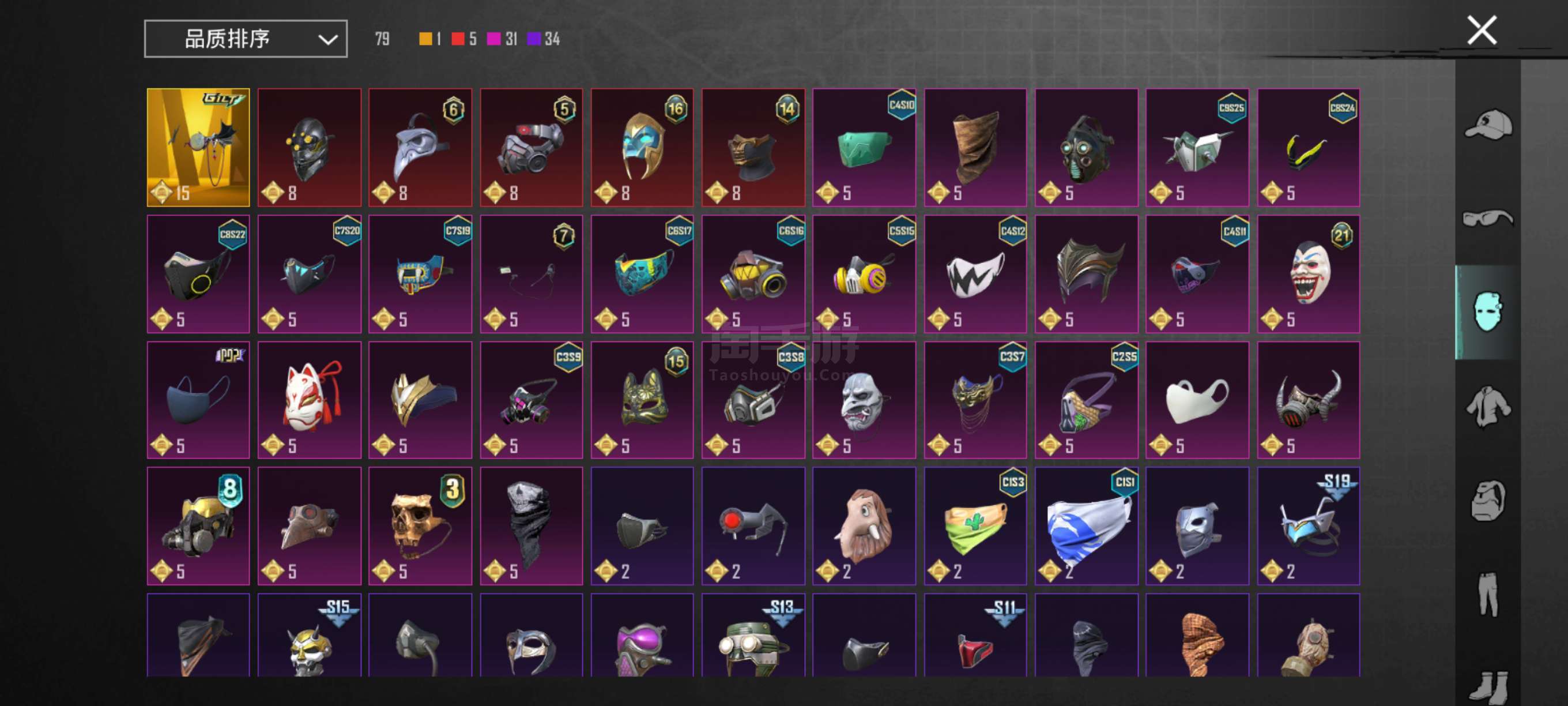Select the C1S1 blue white bandana mask

tap(1087, 525)
